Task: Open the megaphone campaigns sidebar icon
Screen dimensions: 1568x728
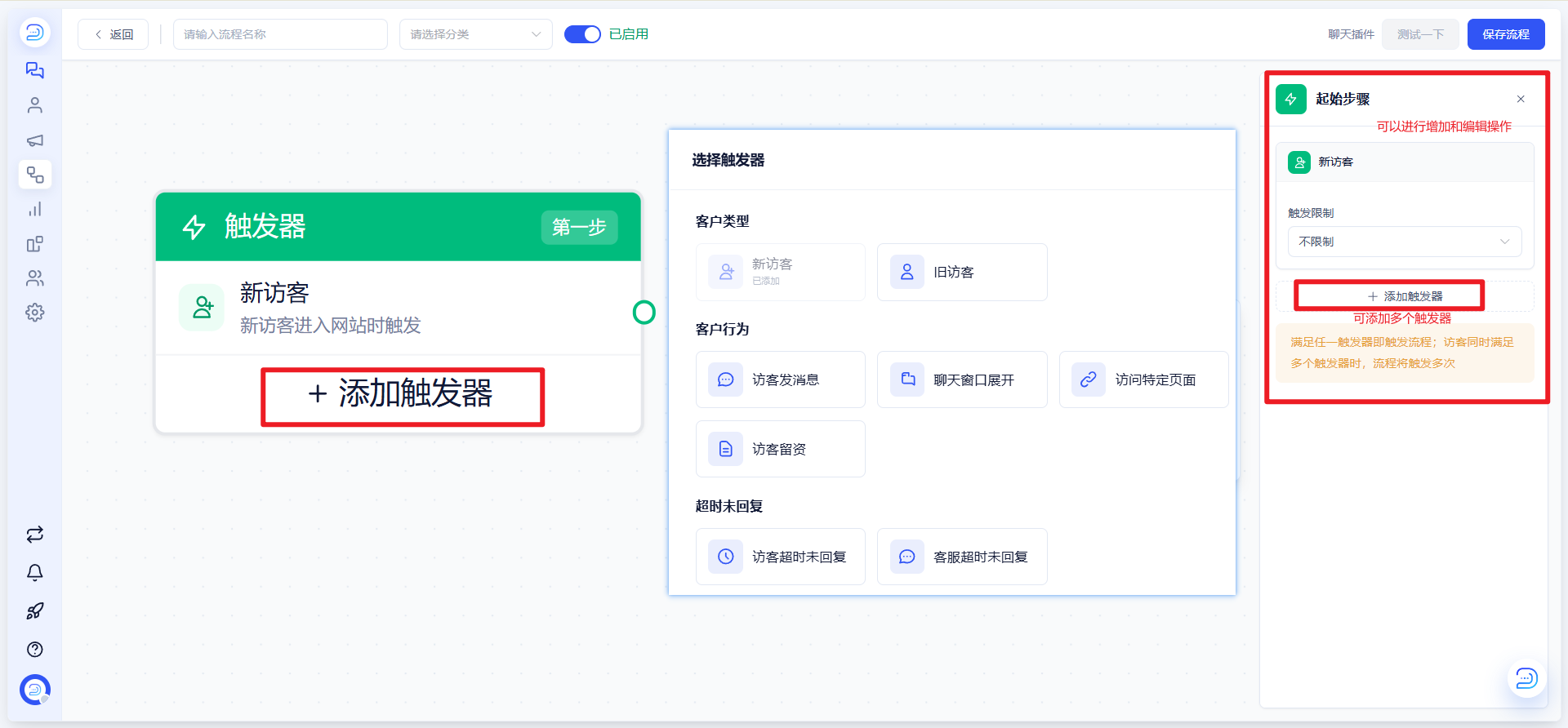Action: coord(34,140)
